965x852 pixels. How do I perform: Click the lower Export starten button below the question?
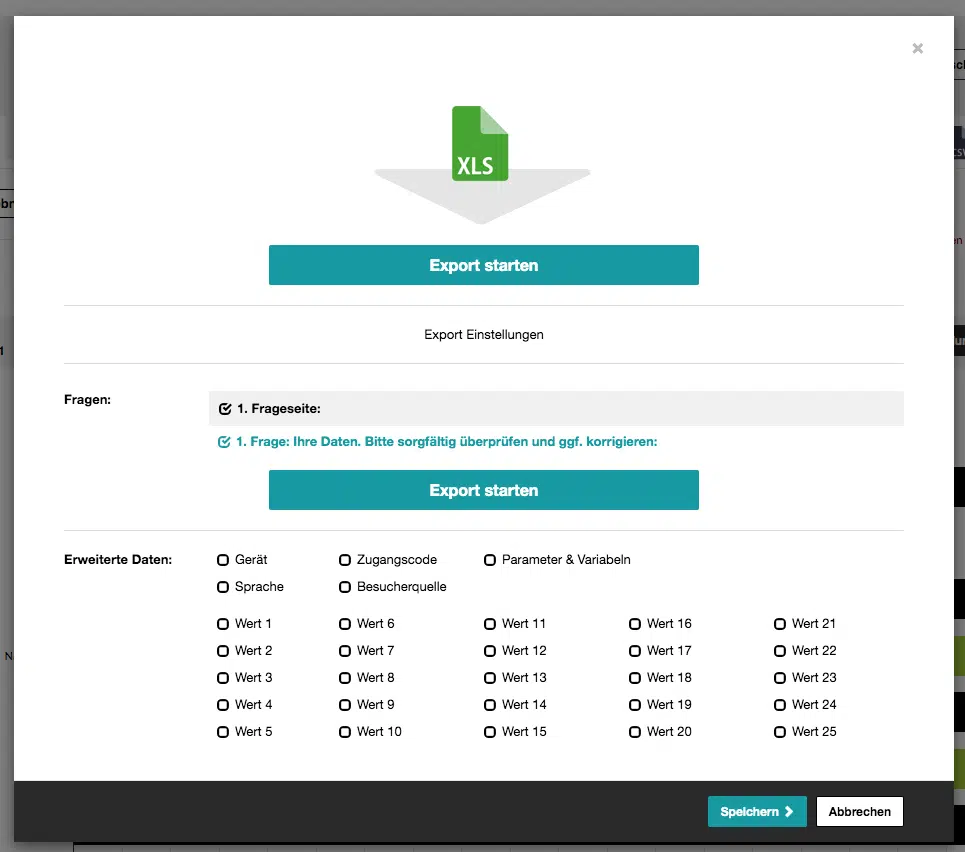click(484, 490)
